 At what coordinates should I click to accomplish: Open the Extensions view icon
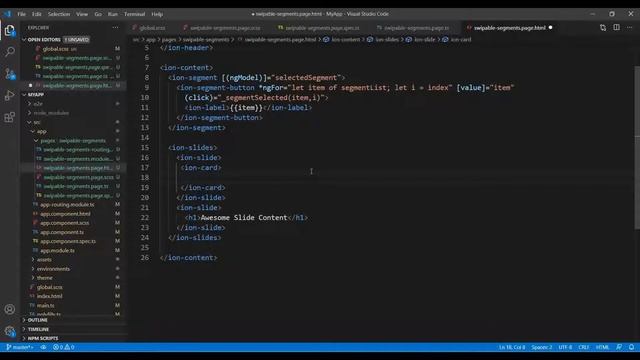point(9,118)
